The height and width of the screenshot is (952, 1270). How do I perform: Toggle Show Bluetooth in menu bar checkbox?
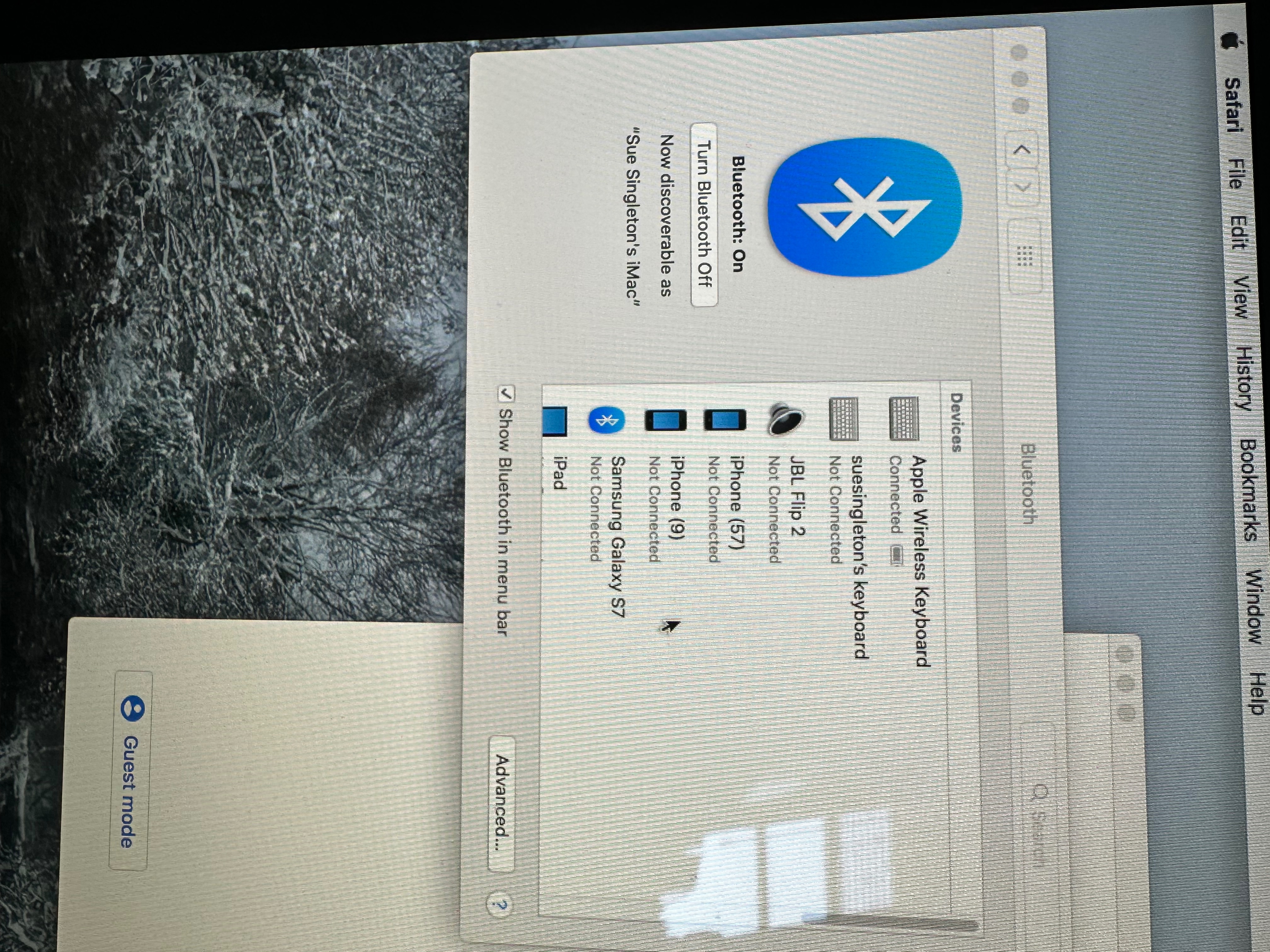506,394
